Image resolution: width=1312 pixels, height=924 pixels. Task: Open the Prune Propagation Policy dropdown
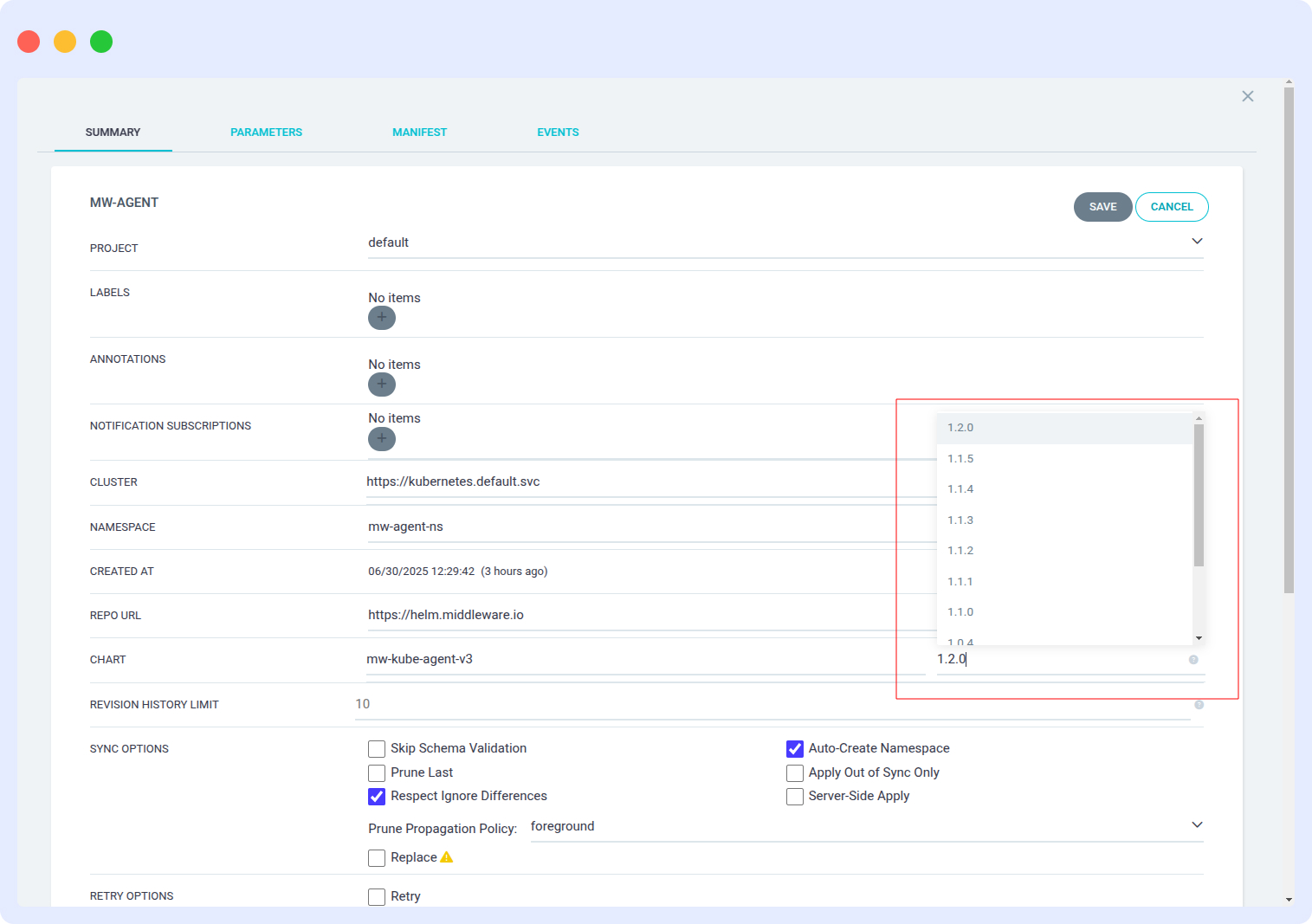(1197, 824)
